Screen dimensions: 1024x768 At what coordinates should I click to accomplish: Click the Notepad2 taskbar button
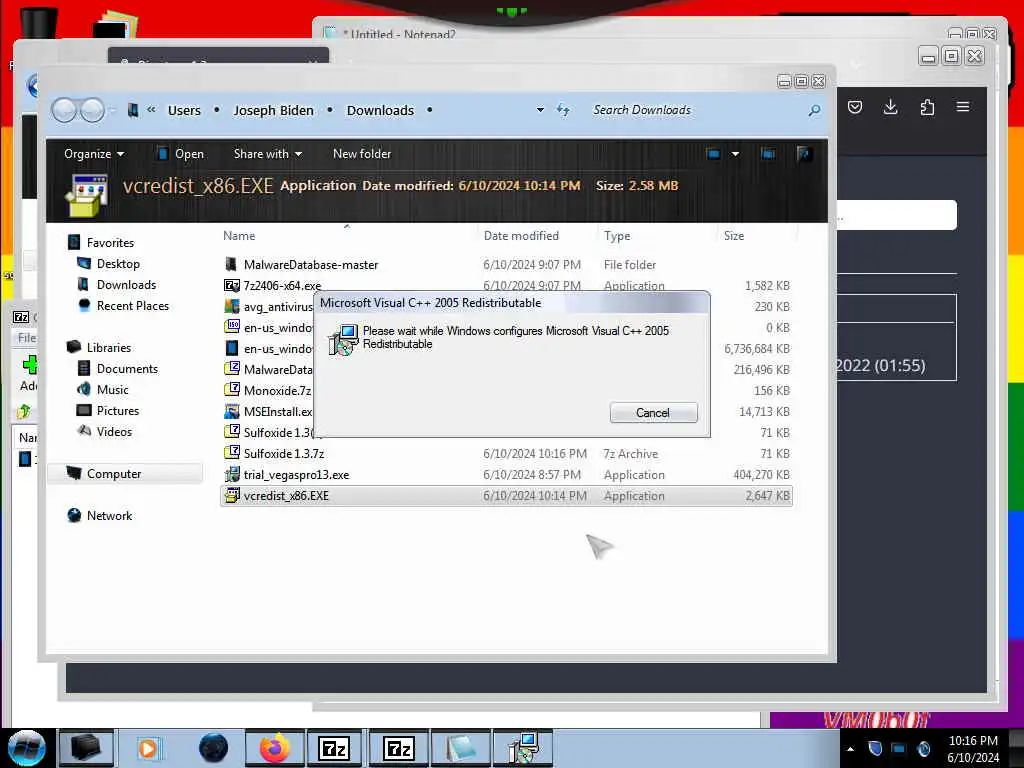pyautogui.click(x=461, y=748)
